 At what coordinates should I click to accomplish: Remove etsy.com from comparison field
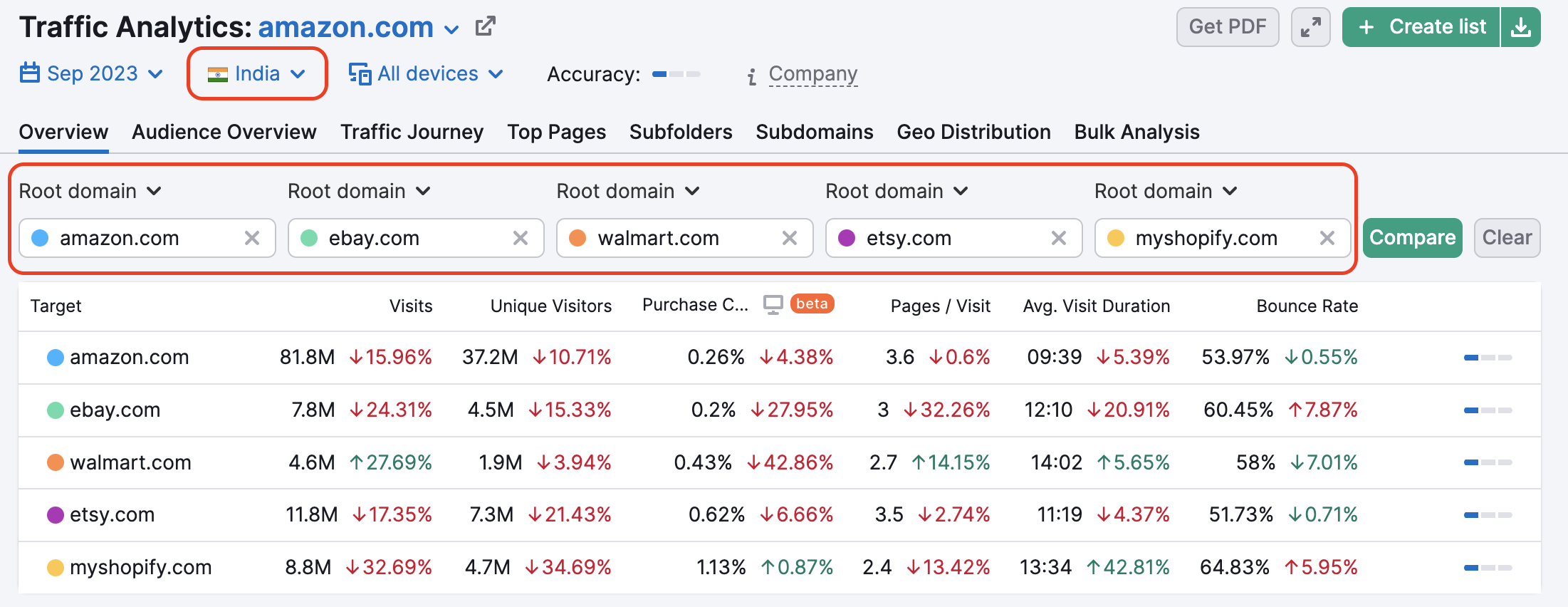1059,238
